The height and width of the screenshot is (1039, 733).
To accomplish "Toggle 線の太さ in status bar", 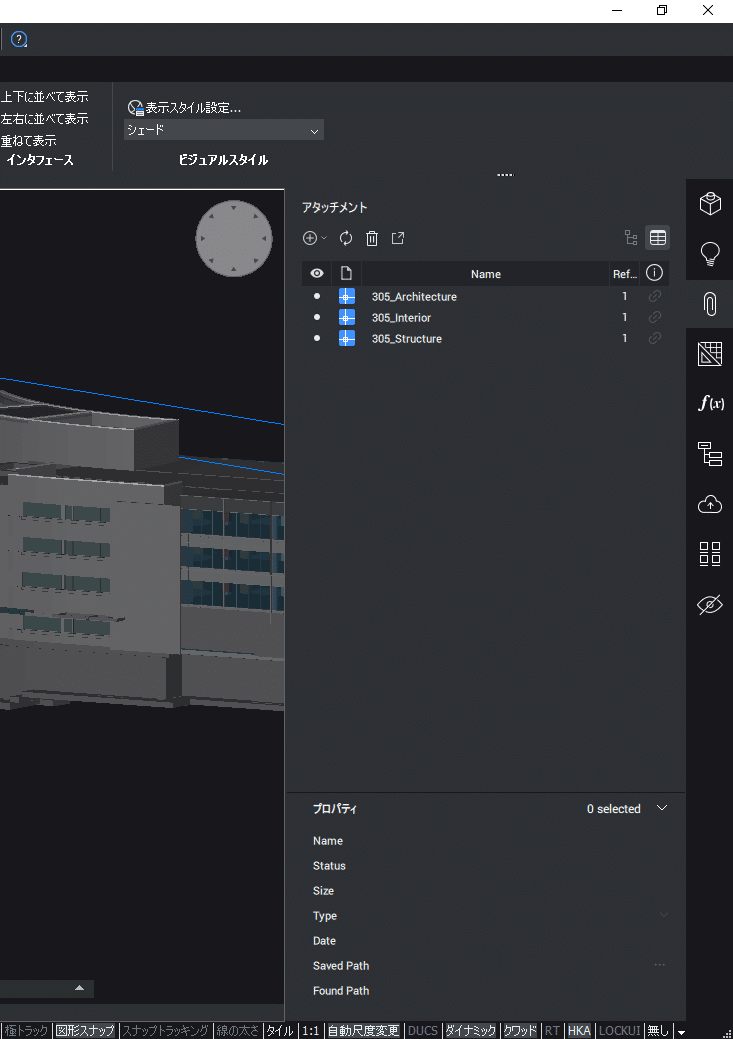I will (237, 1030).
